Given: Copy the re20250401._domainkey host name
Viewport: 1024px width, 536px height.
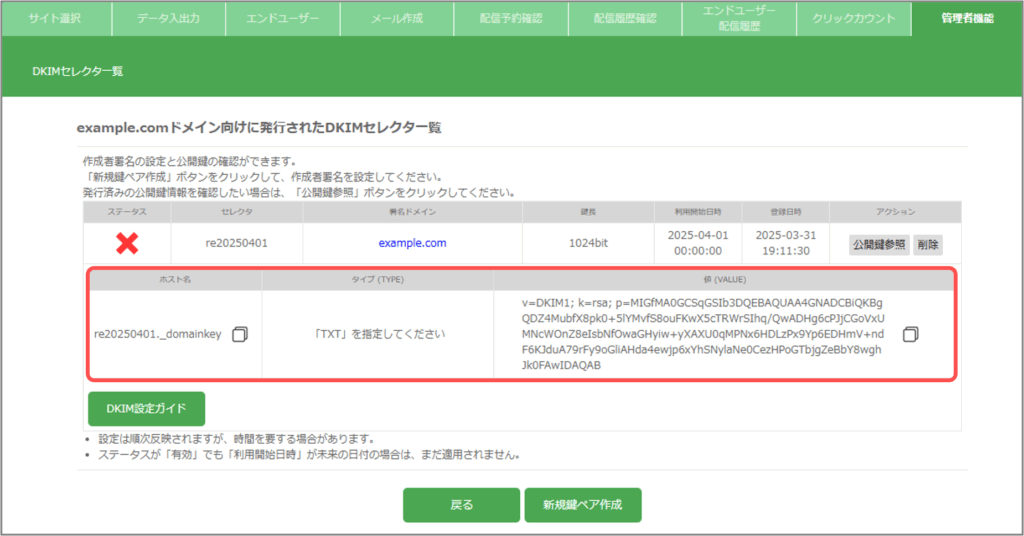Looking at the screenshot, I should [239, 334].
